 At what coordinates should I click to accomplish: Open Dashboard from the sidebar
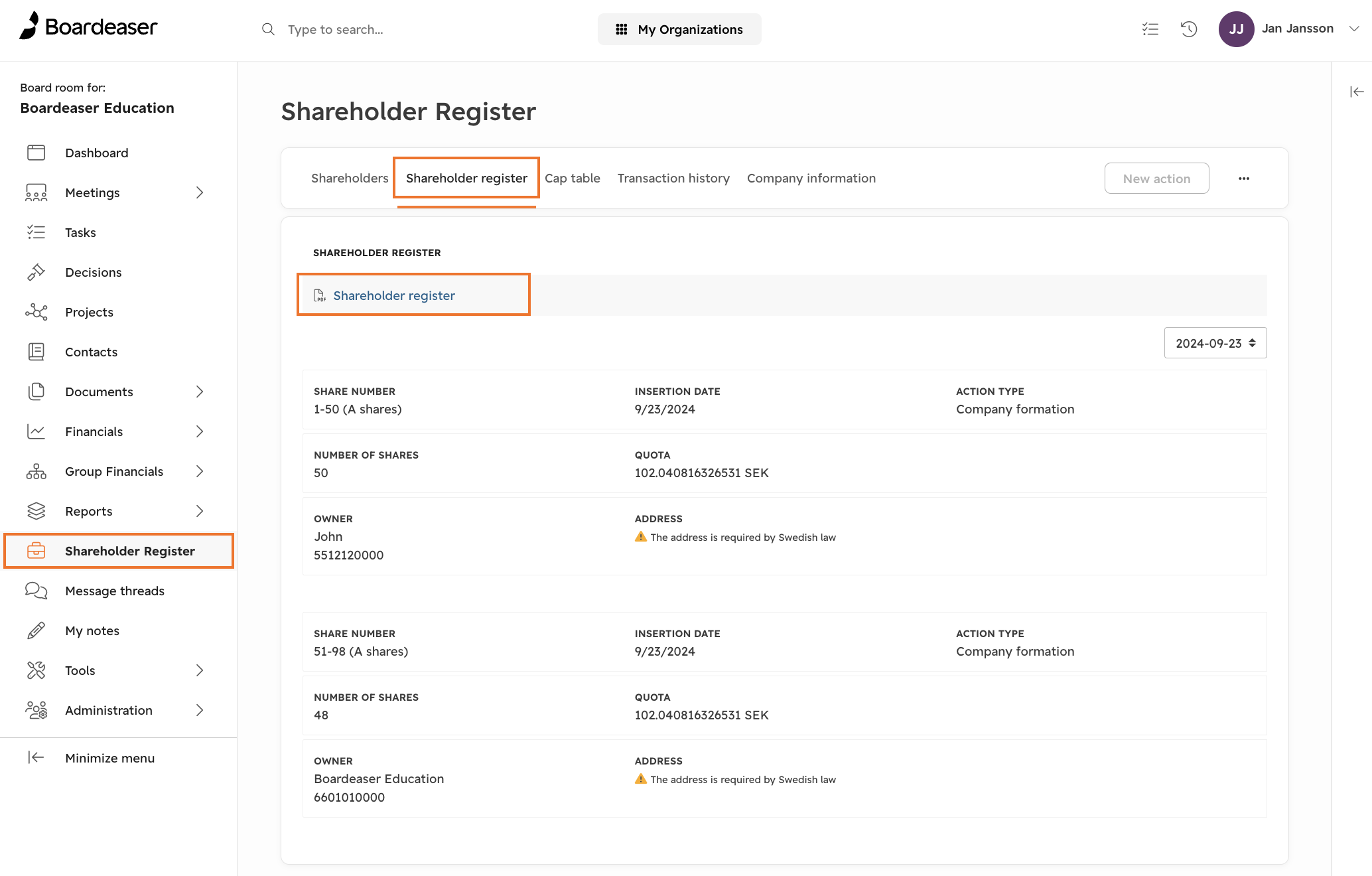click(x=97, y=153)
